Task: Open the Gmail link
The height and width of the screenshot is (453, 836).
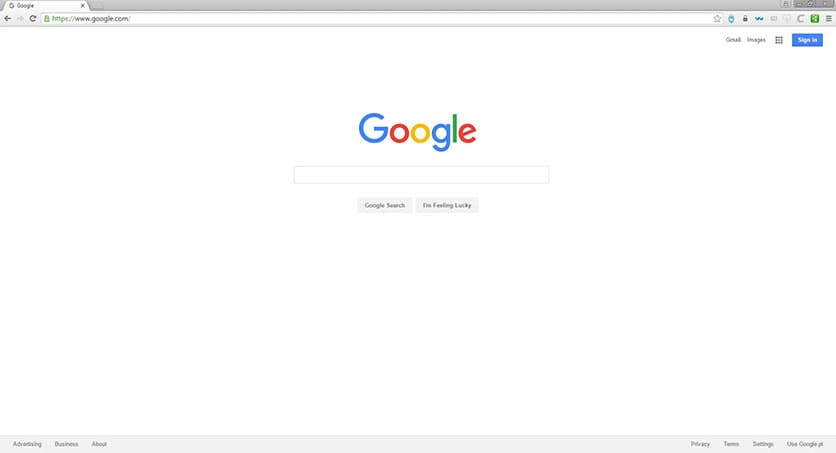Action: pyautogui.click(x=733, y=40)
